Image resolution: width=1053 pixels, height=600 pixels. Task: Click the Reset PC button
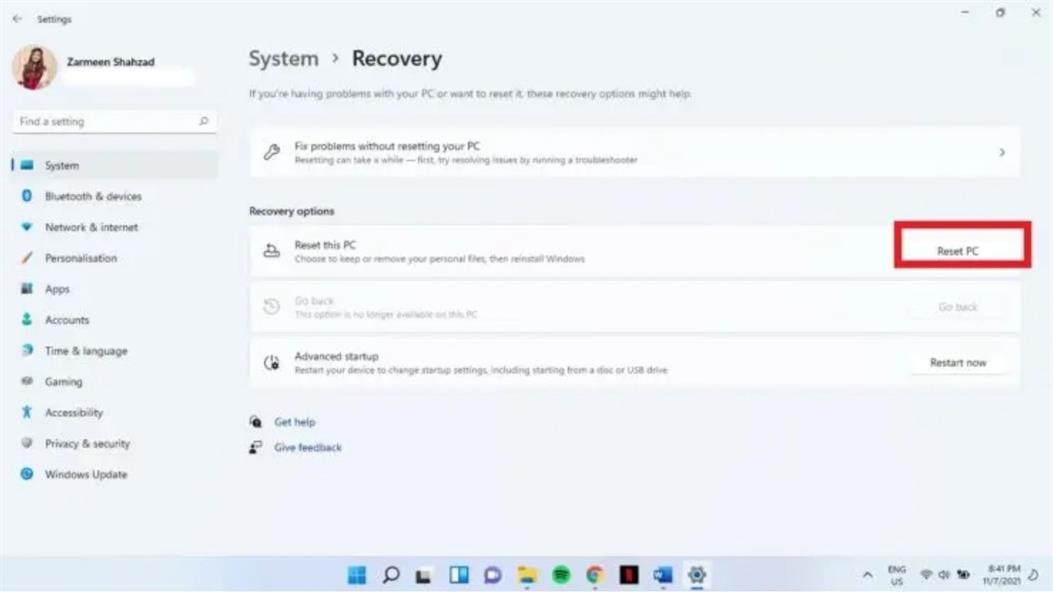[x=958, y=251]
